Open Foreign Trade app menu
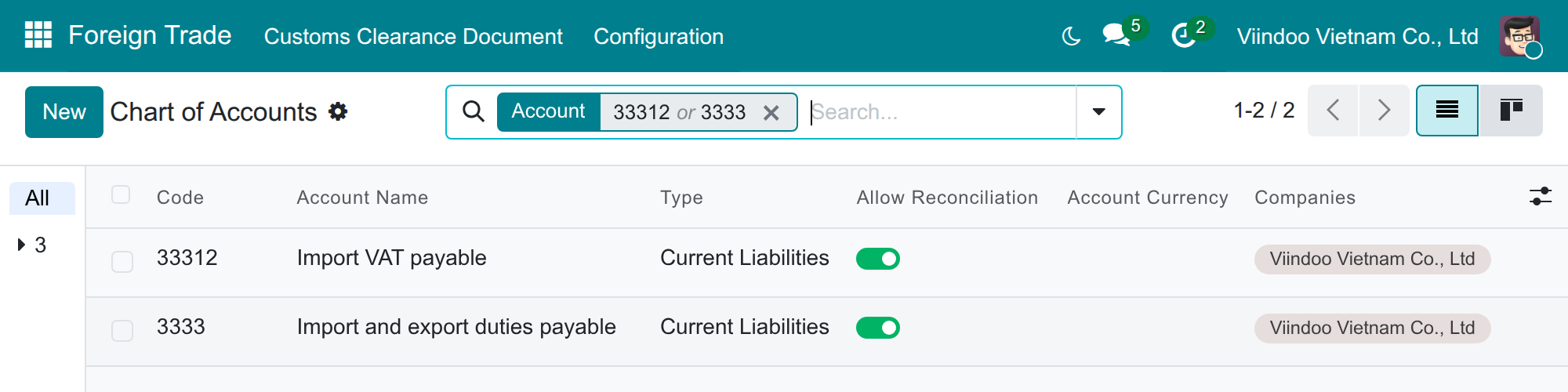The height and width of the screenshot is (392, 1568). [x=150, y=35]
